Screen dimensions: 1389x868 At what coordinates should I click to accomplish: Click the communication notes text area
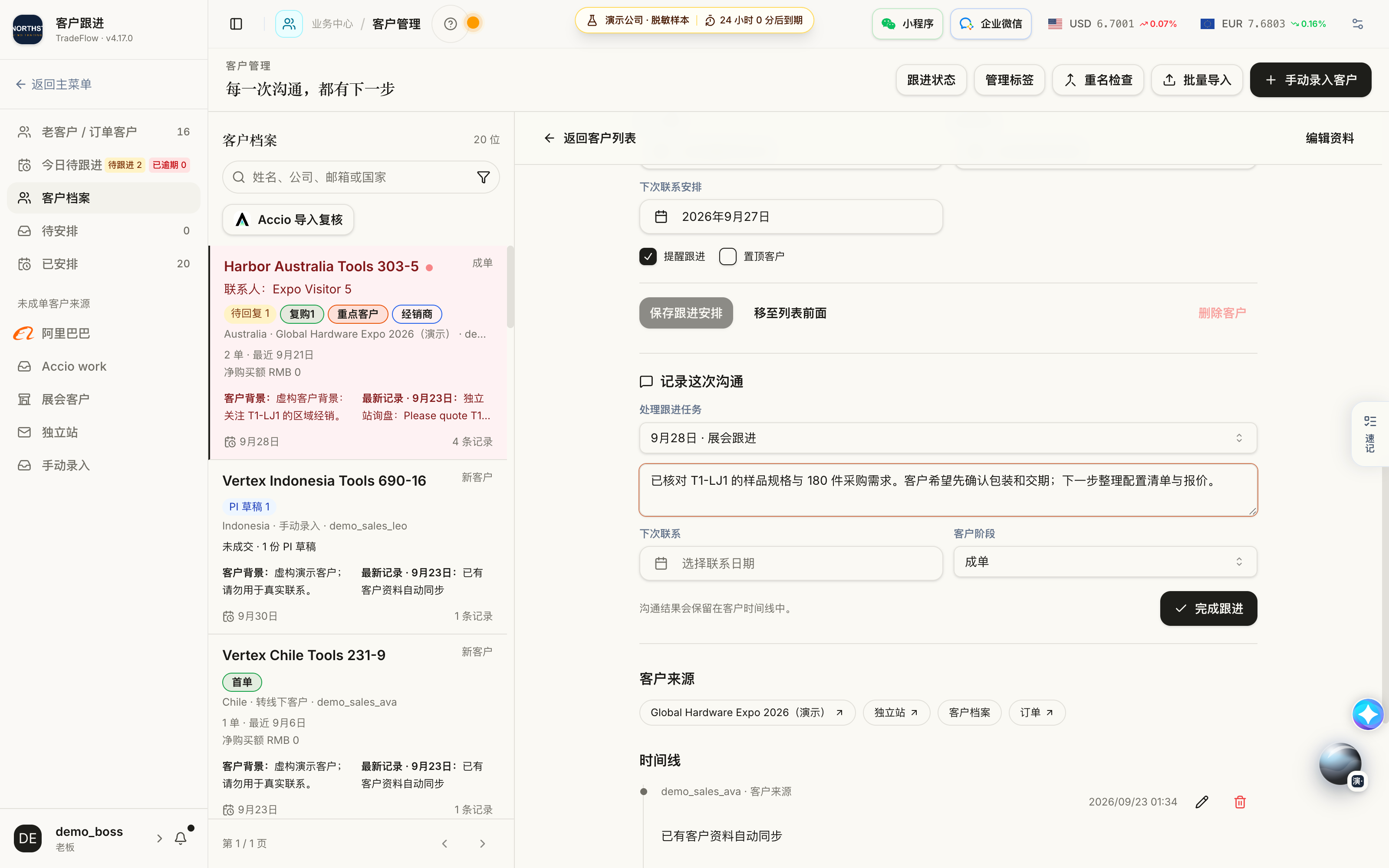coord(948,490)
